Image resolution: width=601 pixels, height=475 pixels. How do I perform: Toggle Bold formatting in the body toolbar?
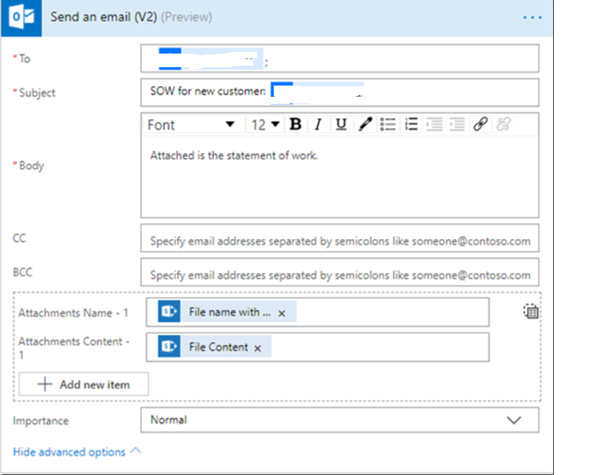[x=296, y=124]
